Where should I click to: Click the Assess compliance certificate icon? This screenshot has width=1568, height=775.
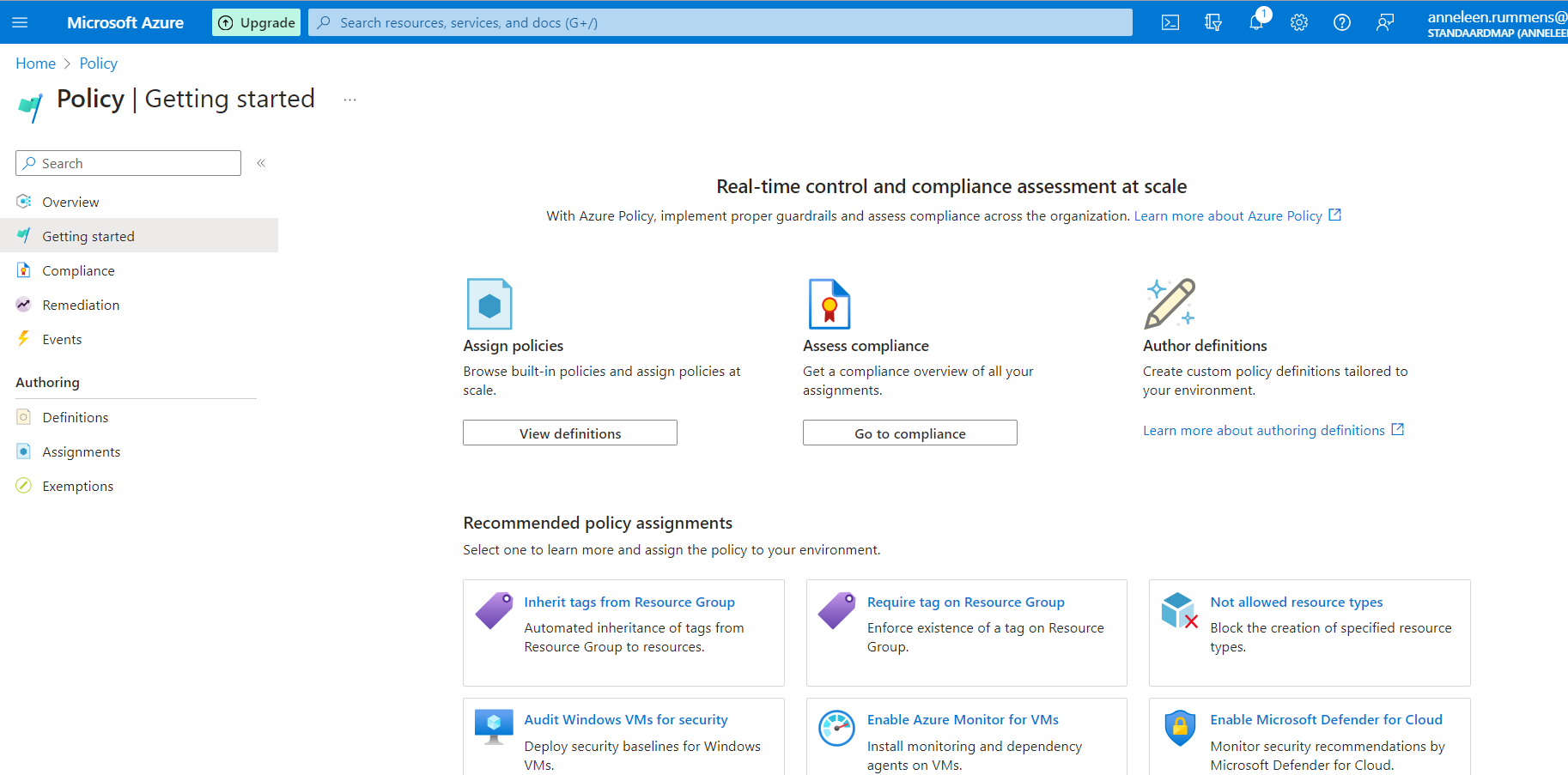830,304
